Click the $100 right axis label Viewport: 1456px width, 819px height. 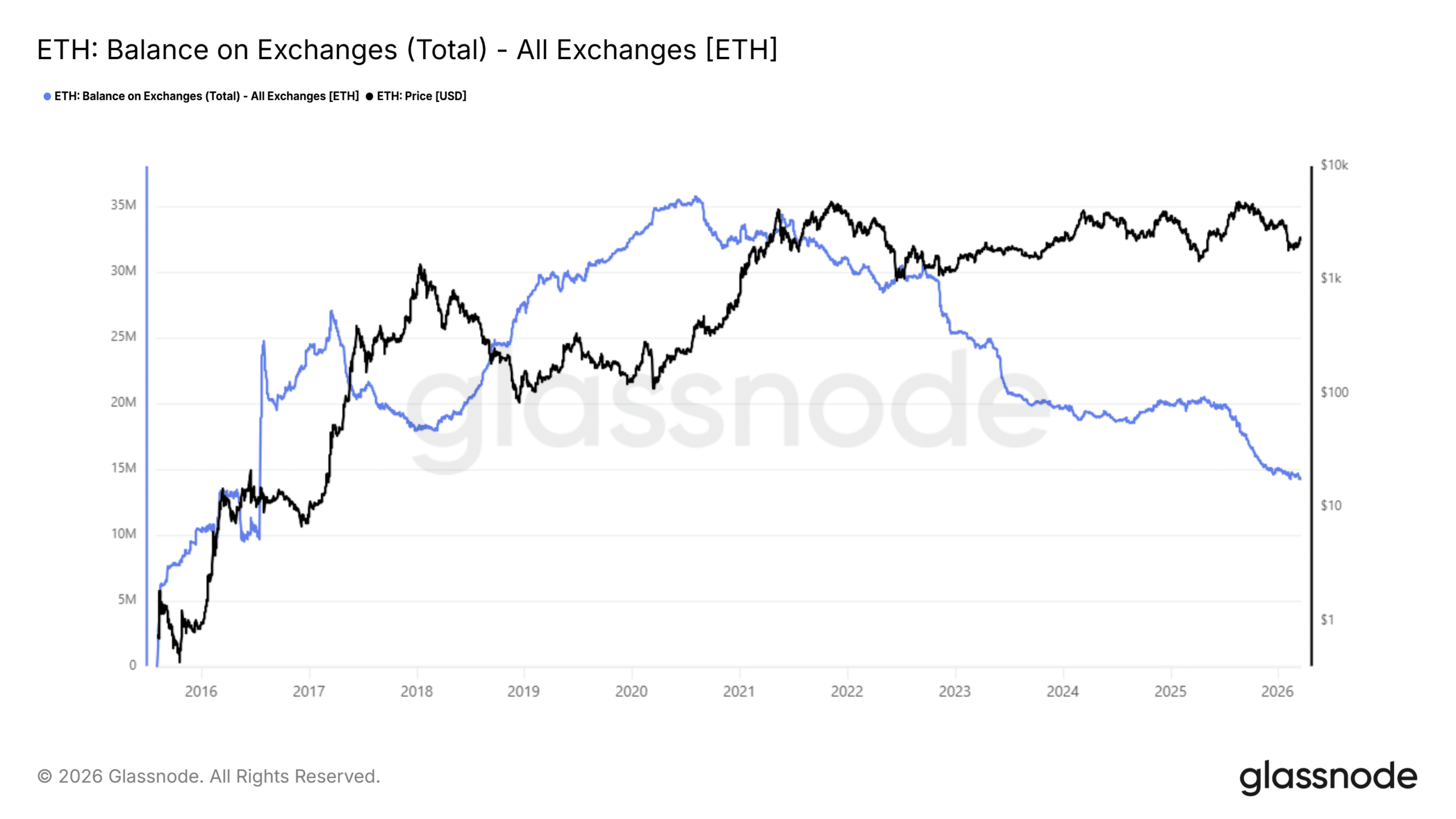(1334, 392)
